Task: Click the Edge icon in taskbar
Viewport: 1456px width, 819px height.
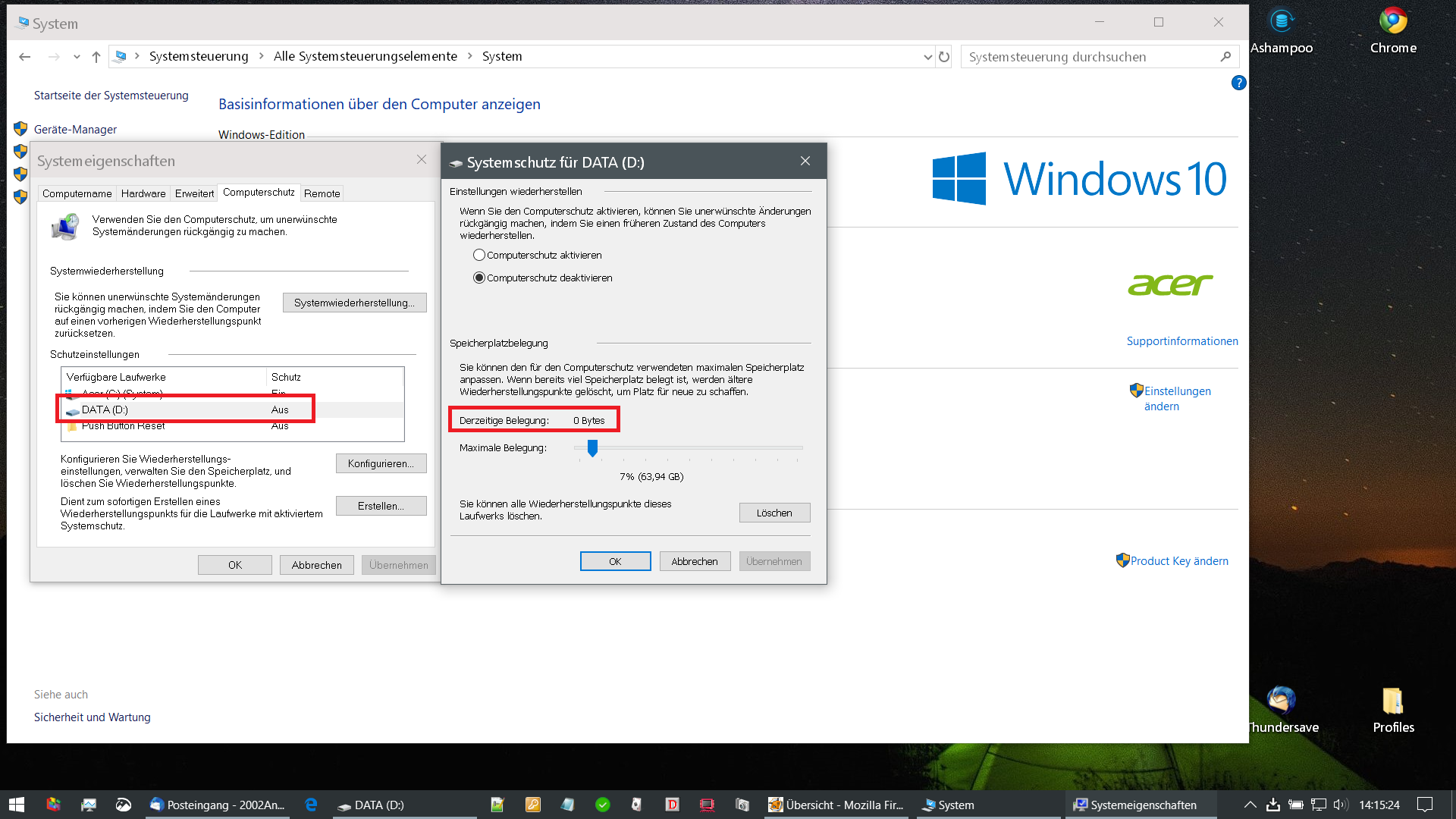Action: click(x=311, y=805)
